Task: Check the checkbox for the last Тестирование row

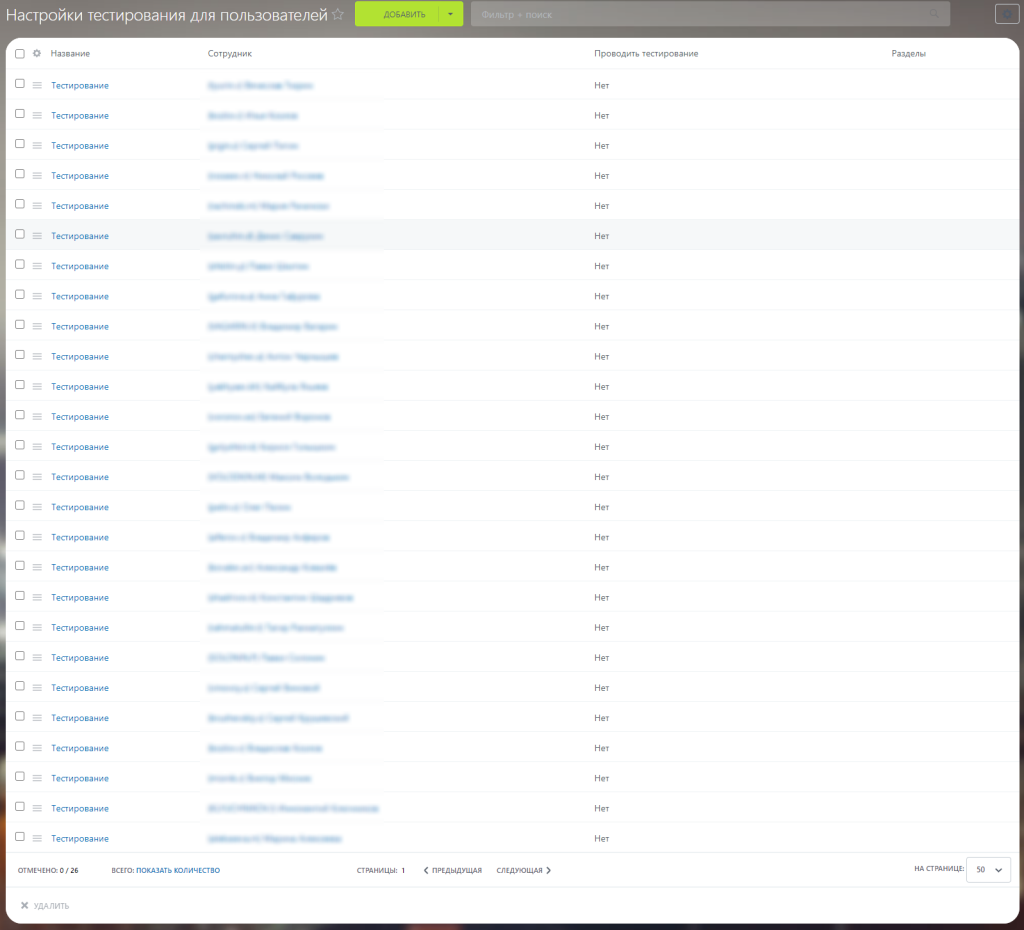Action: pos(20,838)
